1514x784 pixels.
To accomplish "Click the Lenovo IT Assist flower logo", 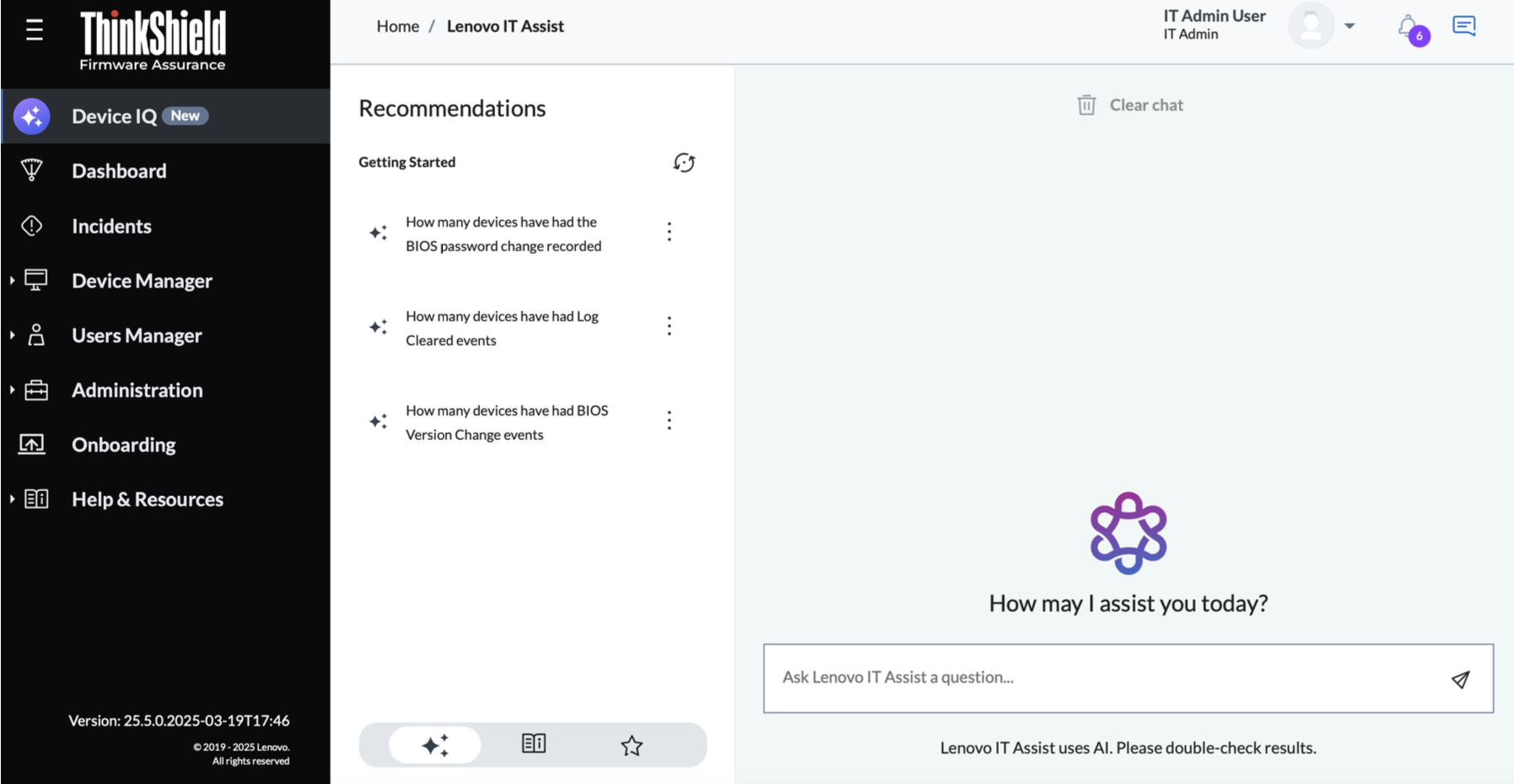I will (x=1129, y=533).
